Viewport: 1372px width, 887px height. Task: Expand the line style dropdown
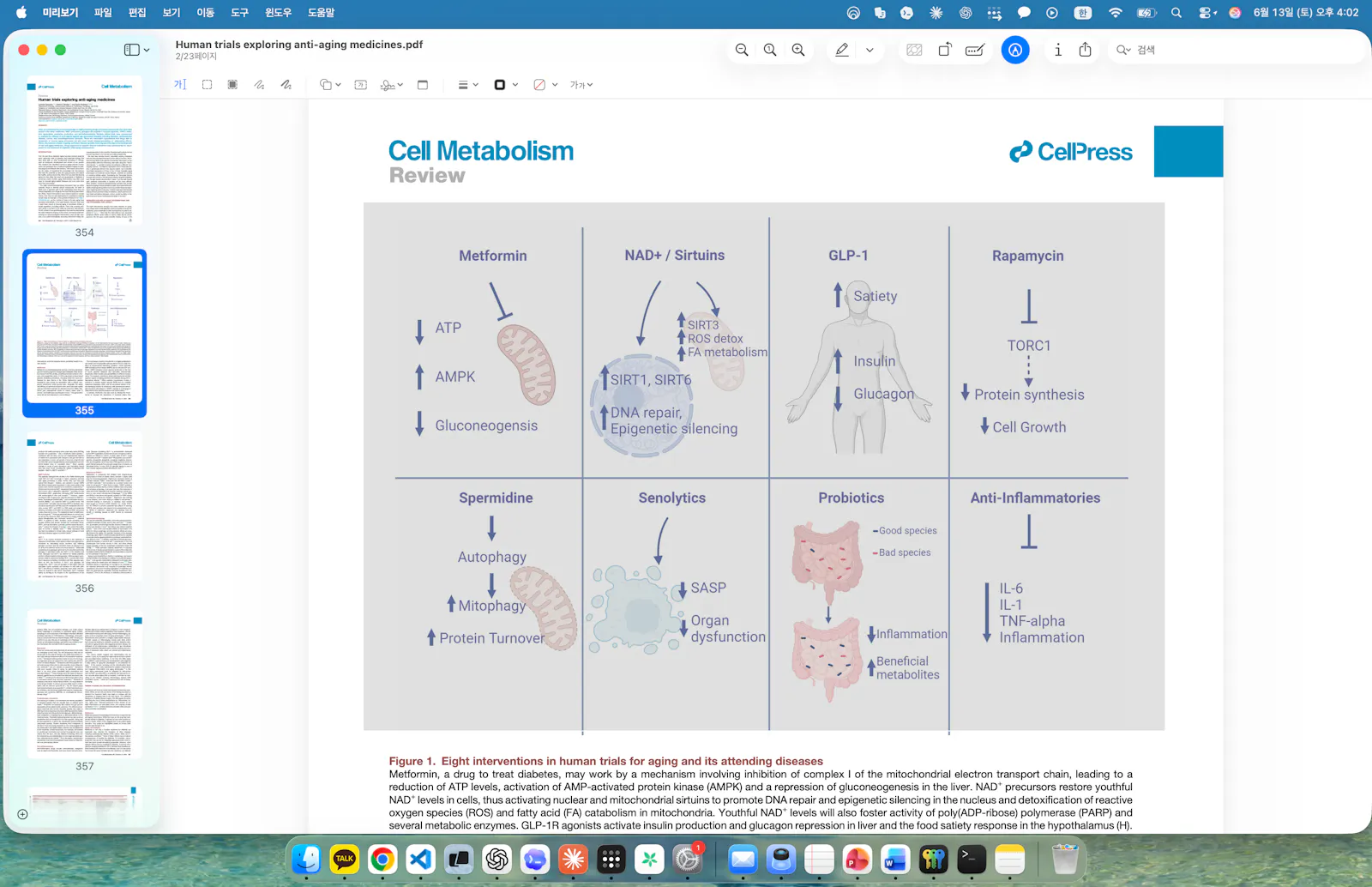[x=468, y=85]
